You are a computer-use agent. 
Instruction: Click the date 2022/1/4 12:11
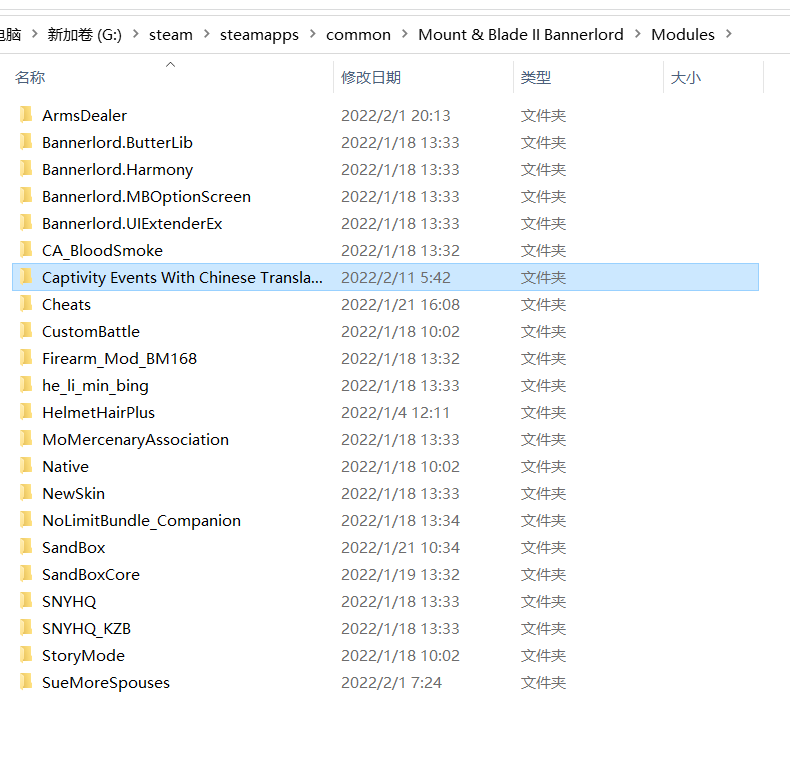395,413
